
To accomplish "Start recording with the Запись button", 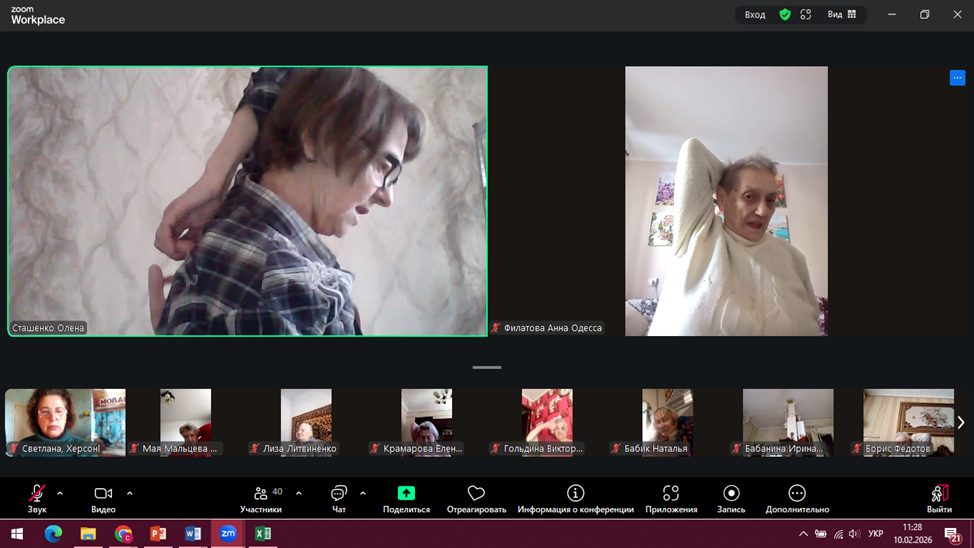I will [x=731, y=497].
